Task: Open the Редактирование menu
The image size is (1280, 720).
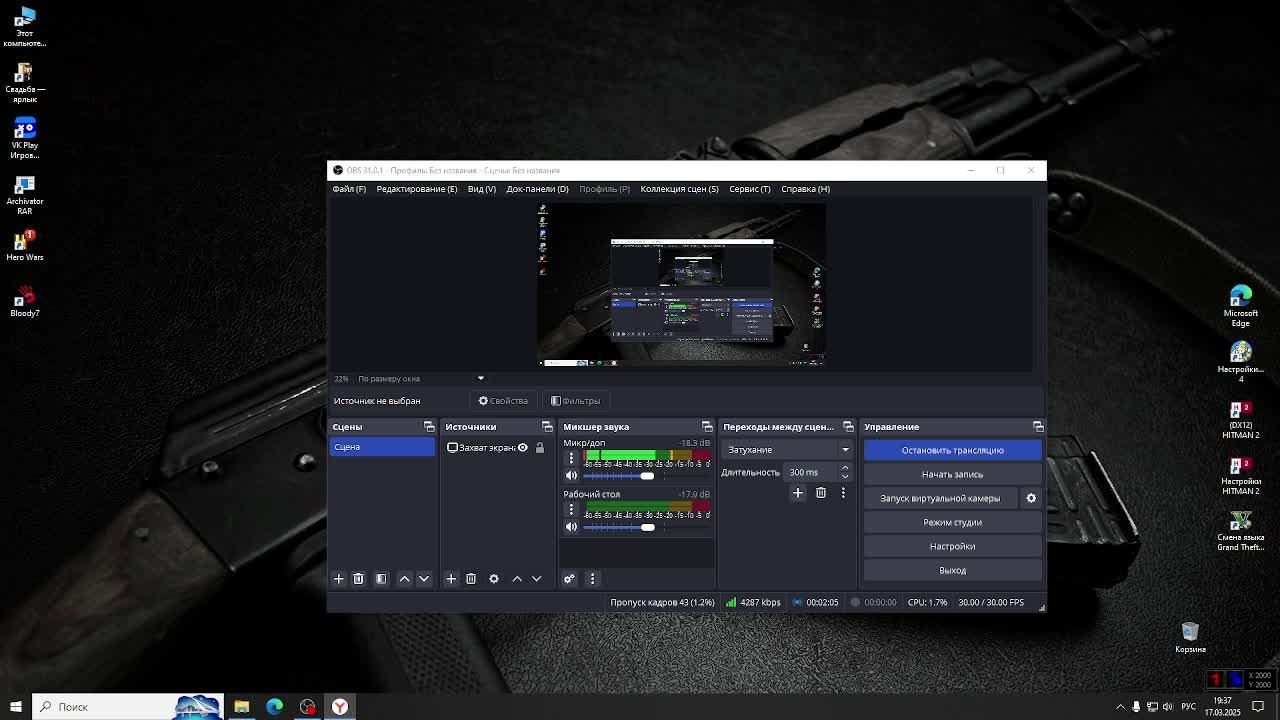Action: [x=417, y=188]
